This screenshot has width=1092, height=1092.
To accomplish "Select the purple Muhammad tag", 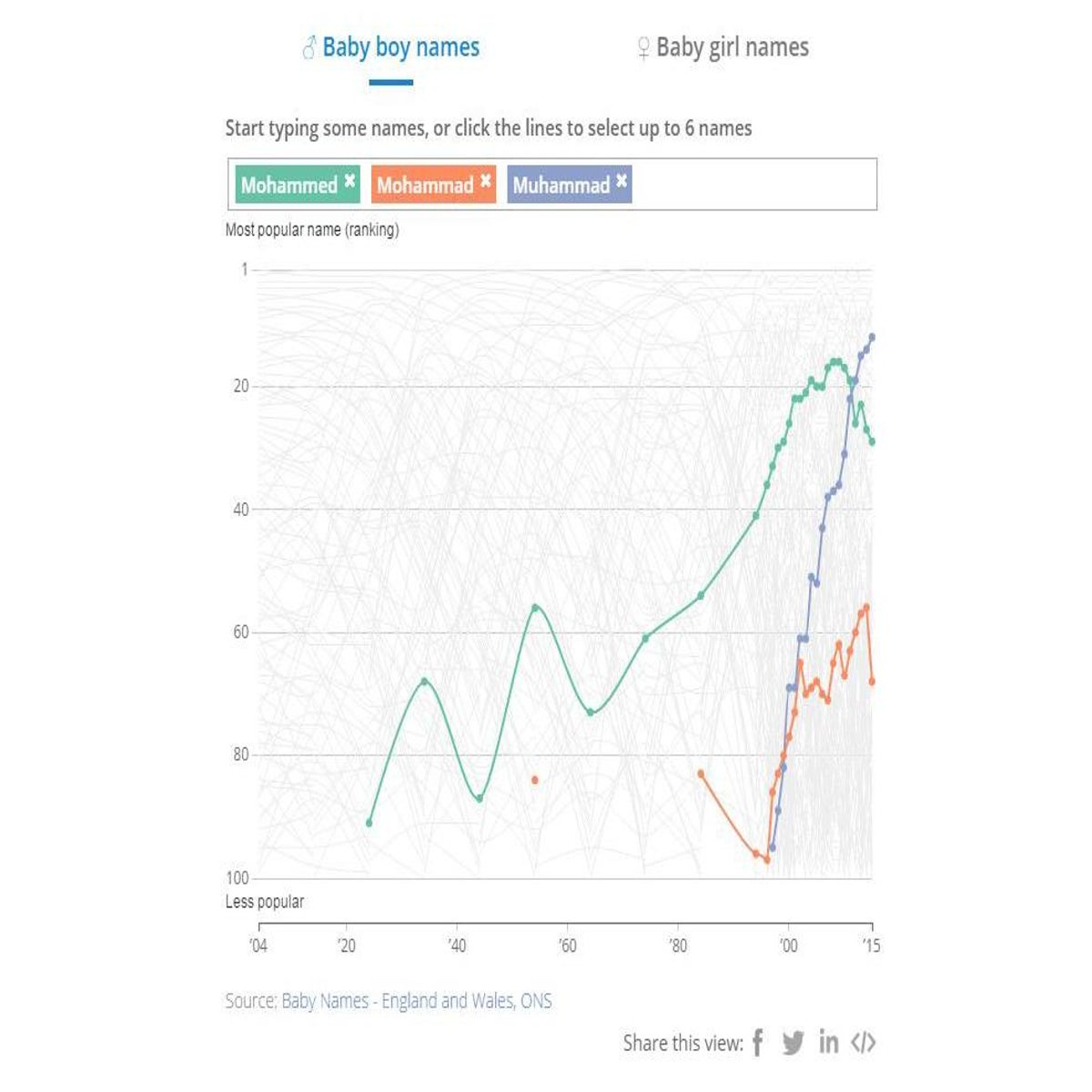I will (561, 185).
